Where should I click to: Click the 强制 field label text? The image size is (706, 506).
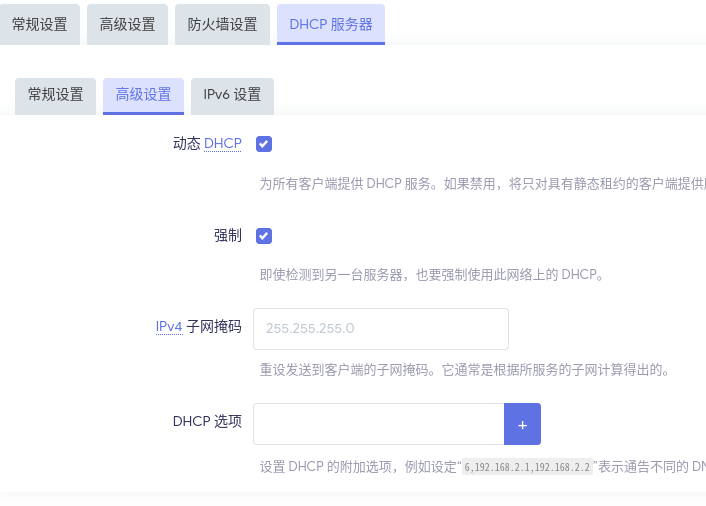(227, 236)
